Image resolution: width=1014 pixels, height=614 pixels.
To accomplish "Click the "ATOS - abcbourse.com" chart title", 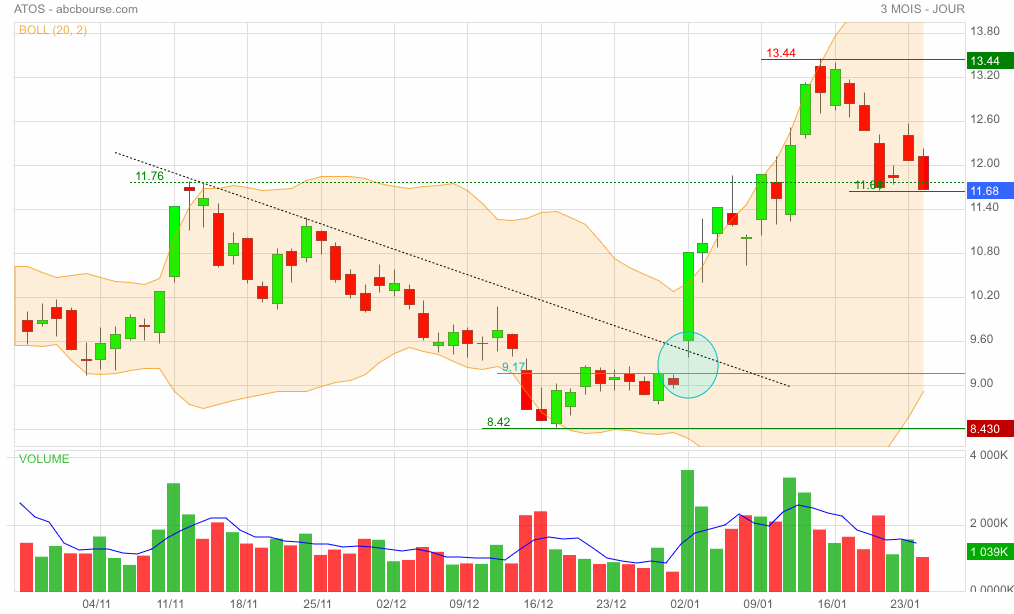I will (x=76, y=9).
